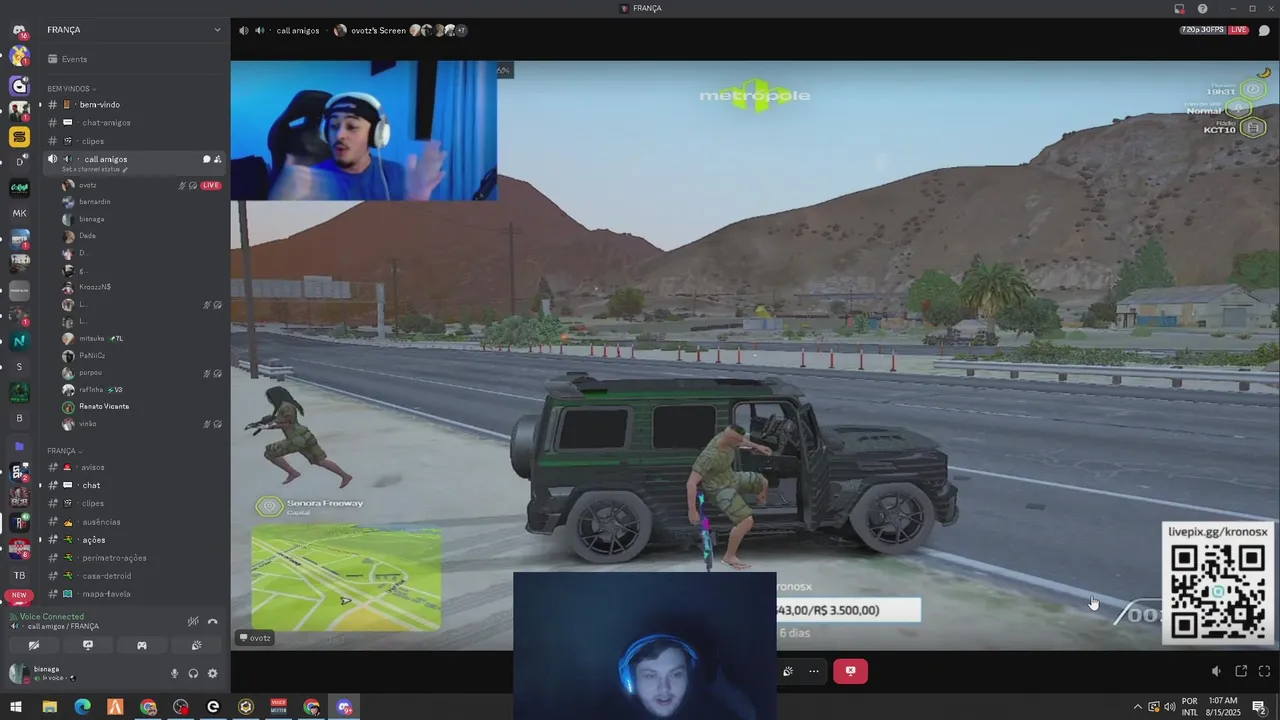Open the TB server icon

(x=19, y=575)
